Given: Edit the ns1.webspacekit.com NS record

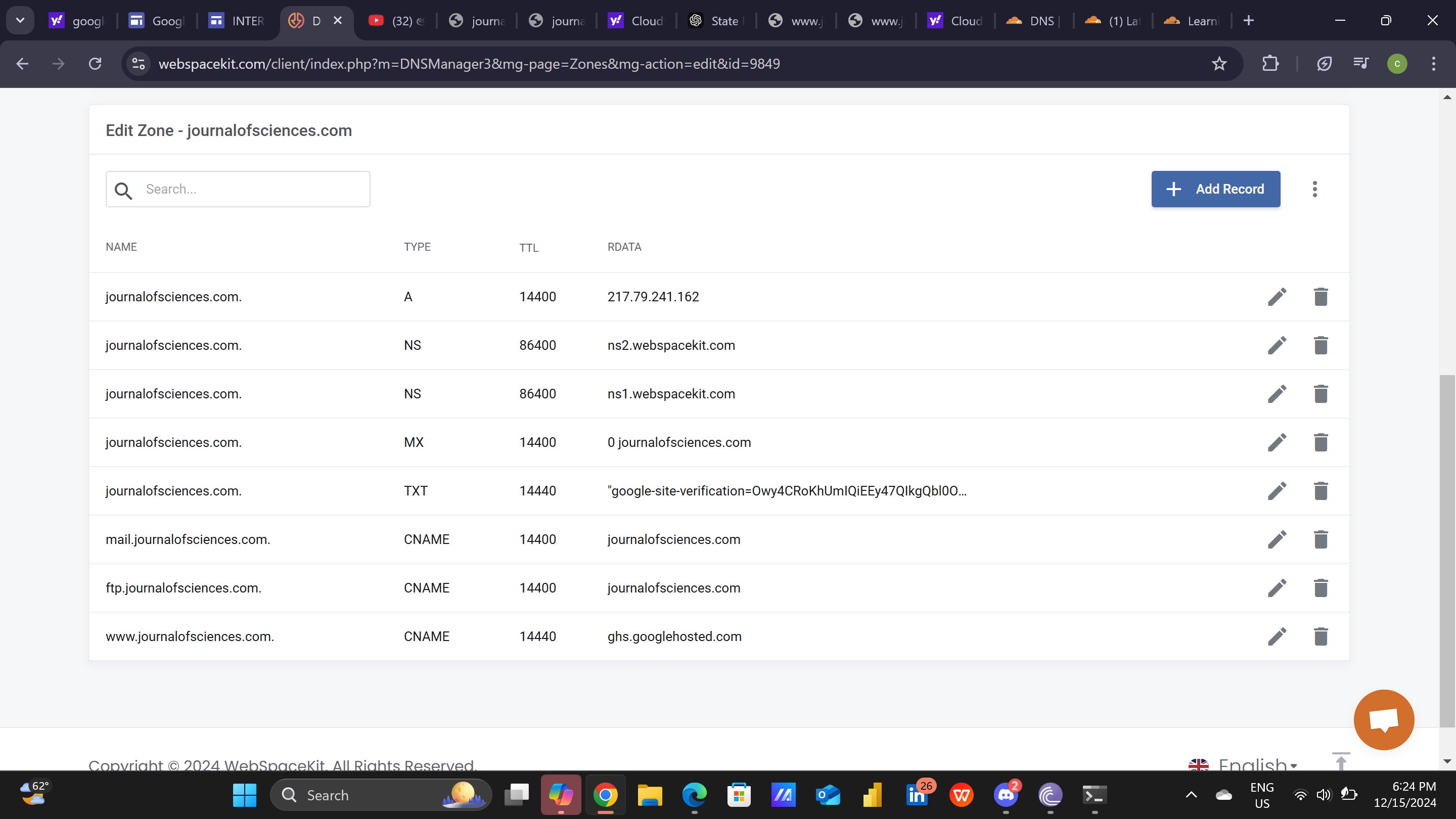Looking at the screenshot, I should [x=1277, y=394].
